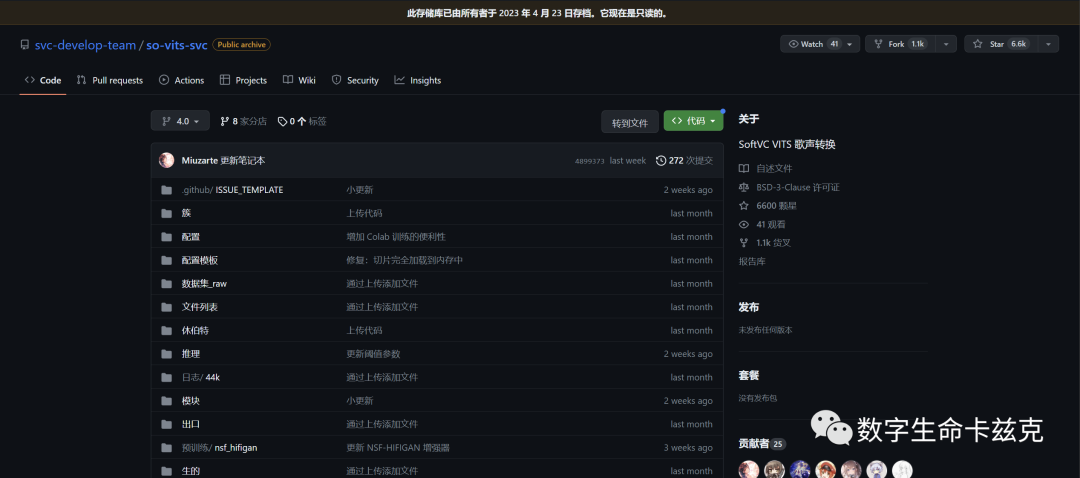Open the Actions tab

pos(181,81)
